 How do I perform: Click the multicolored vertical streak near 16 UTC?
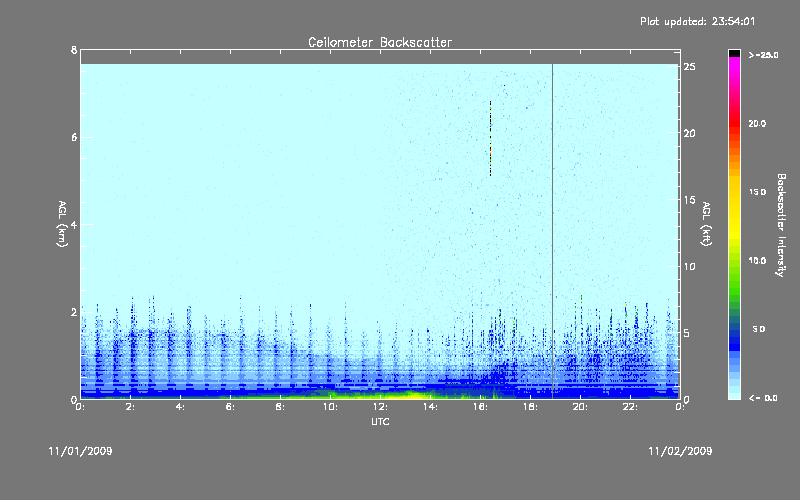point(490,138)
